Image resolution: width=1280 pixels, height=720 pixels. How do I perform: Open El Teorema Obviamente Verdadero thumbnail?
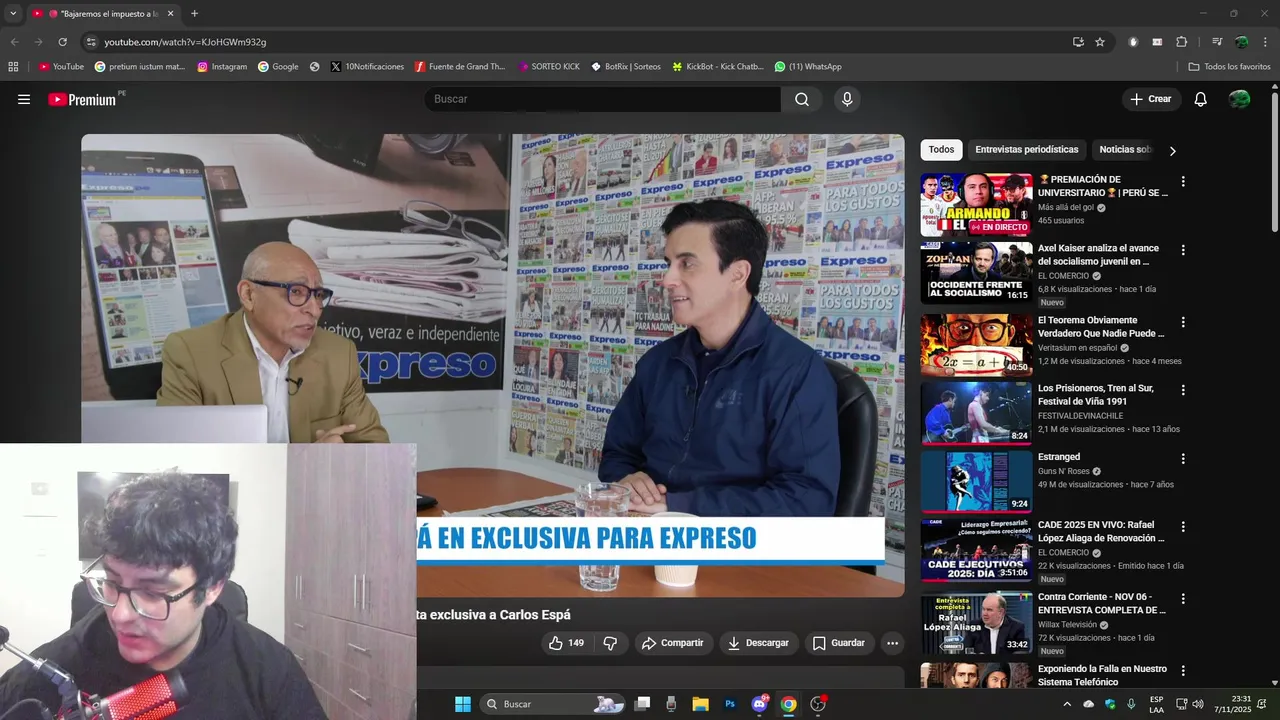pos(976,345)
